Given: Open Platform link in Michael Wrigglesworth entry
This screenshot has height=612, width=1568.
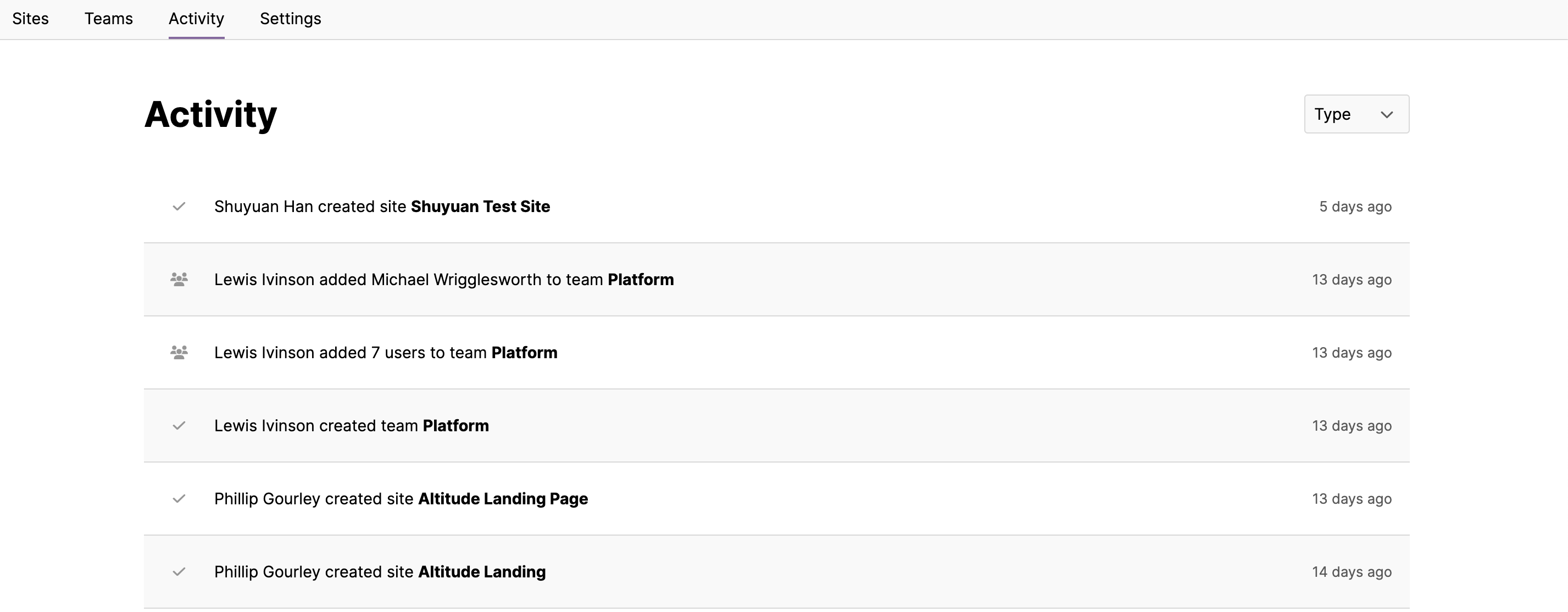Looking at the screenshot, I should (x=641, y=280).
